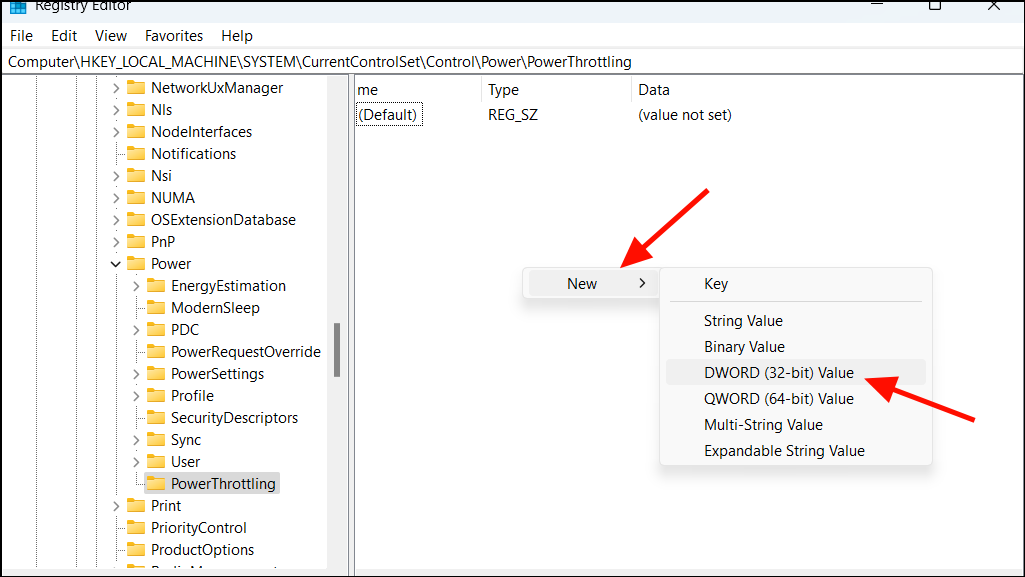
Task: Expand the PowerSettings subkey chevron
Action: 136,374
